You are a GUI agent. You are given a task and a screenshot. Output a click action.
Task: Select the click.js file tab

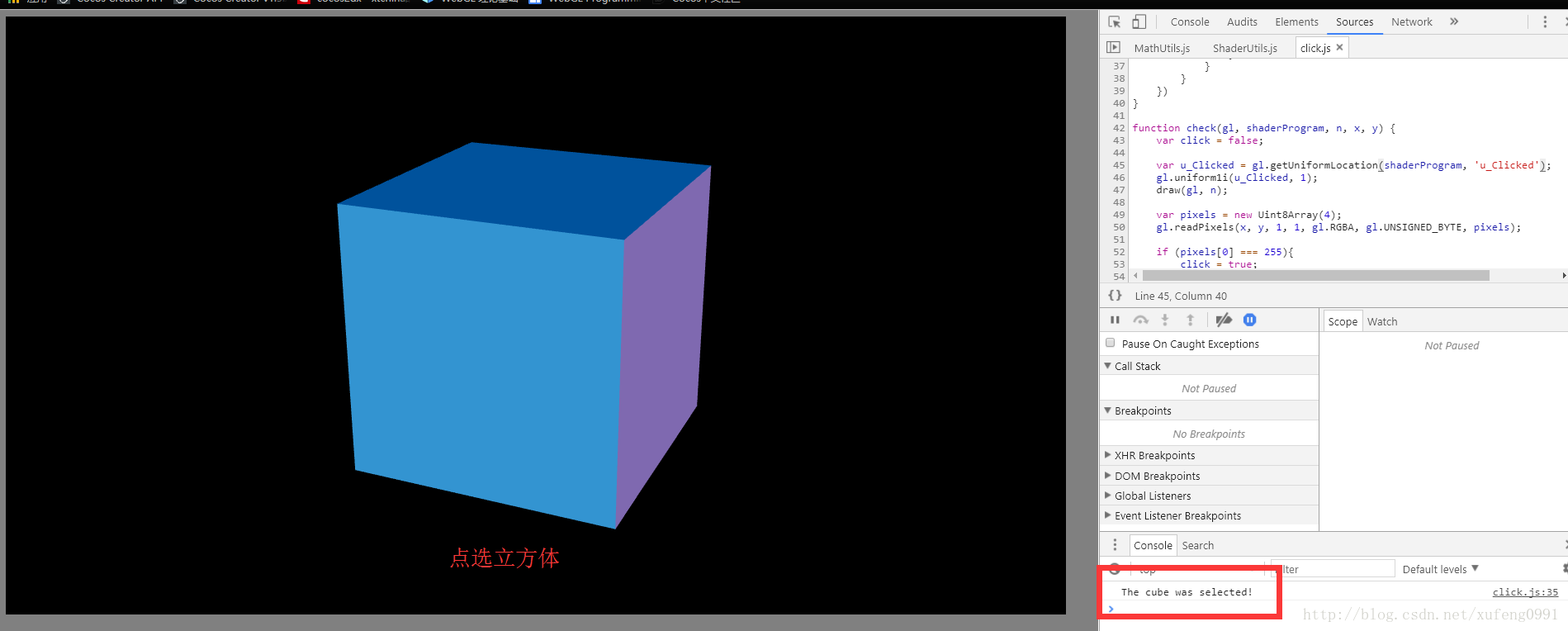[x=1315, y=48]
